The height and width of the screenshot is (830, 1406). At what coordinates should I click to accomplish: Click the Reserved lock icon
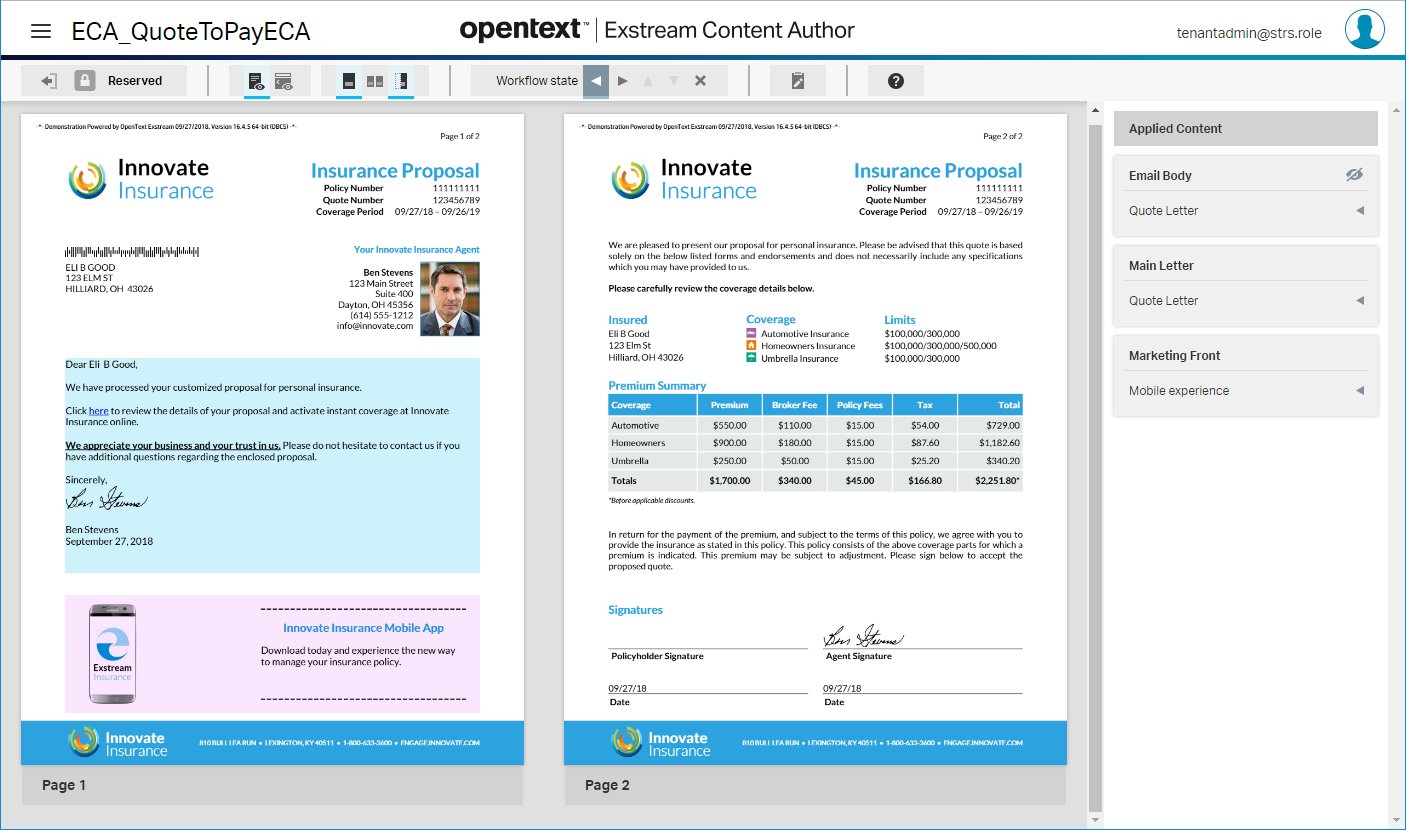[85, 81]
